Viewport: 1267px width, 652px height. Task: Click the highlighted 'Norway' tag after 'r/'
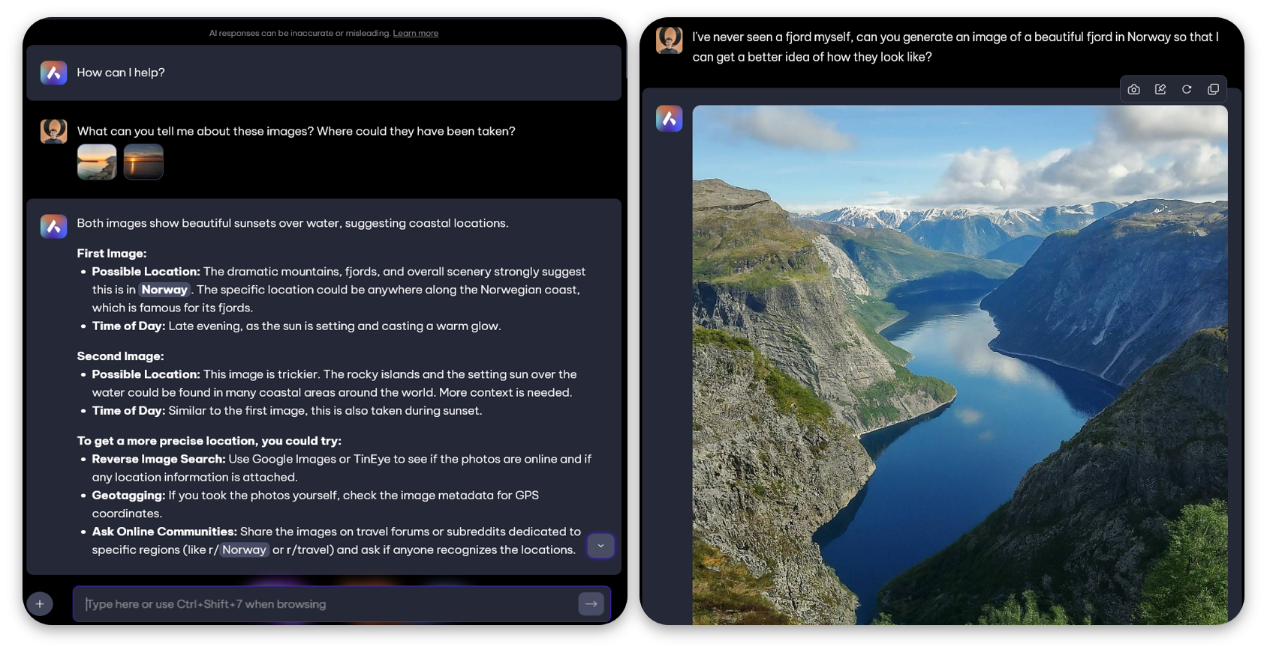(244, 550)
